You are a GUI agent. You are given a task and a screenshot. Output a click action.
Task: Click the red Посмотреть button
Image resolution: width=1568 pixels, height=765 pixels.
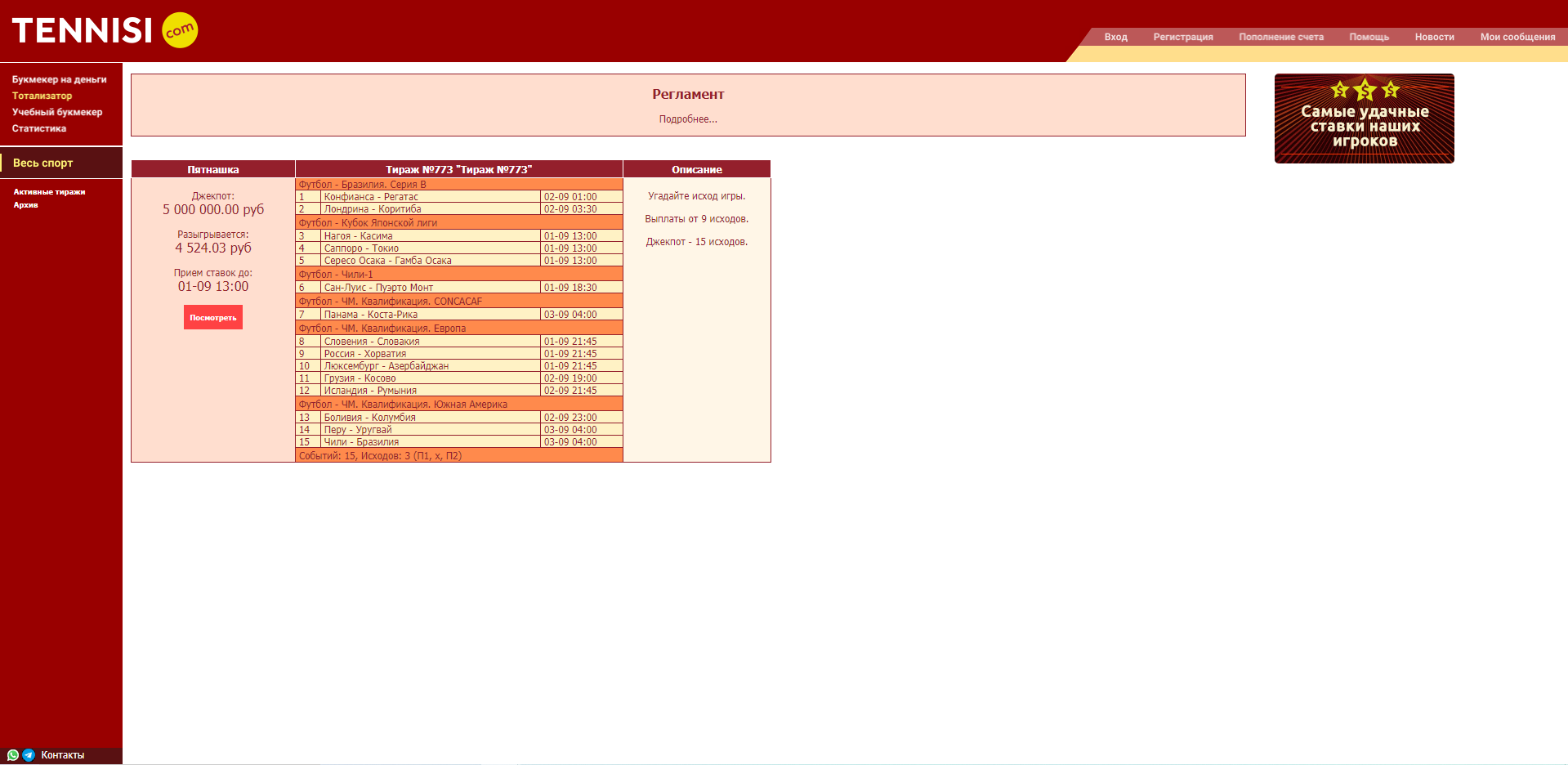[x=213, y=317]
